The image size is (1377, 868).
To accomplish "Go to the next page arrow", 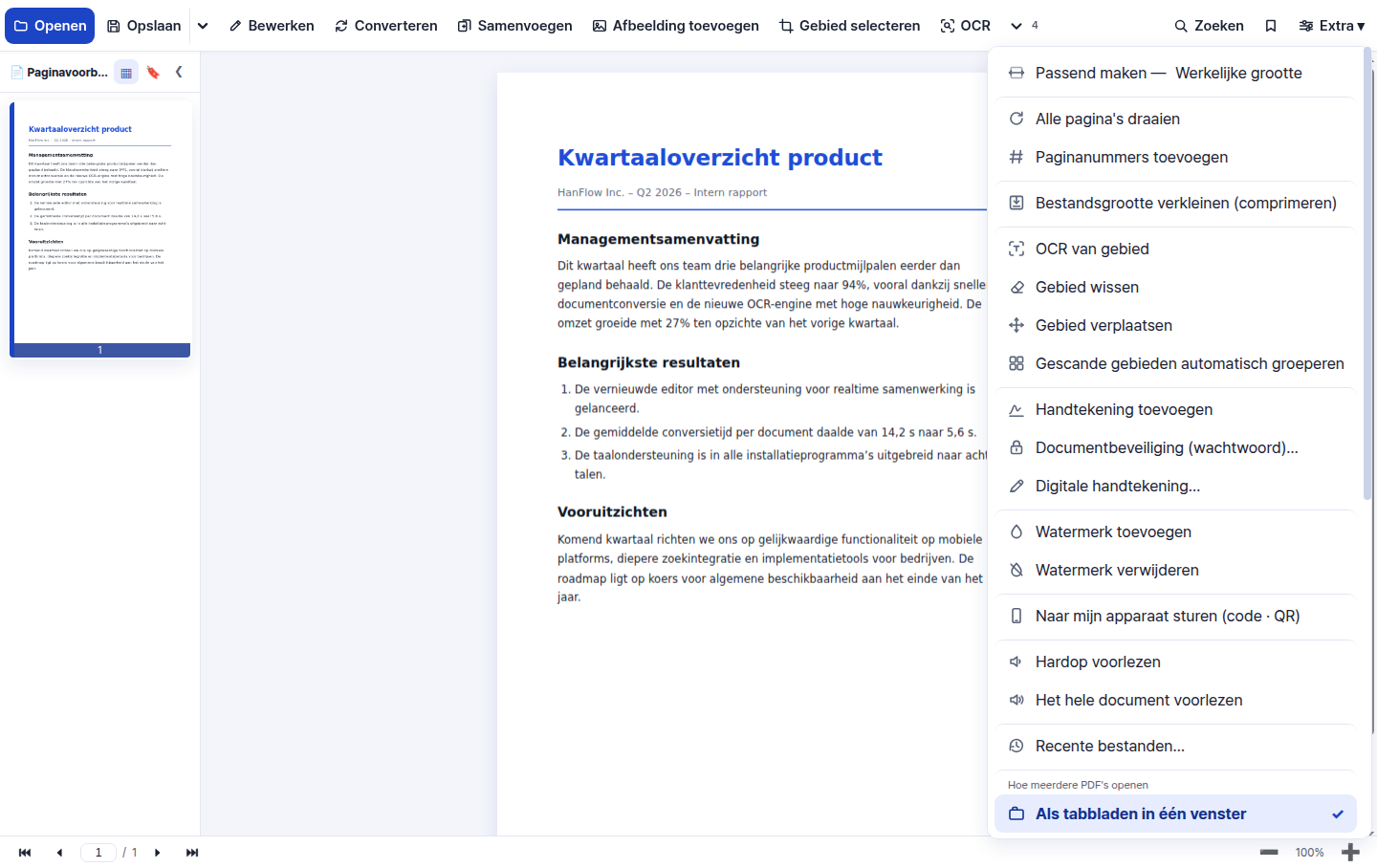I will coord(158,853).
